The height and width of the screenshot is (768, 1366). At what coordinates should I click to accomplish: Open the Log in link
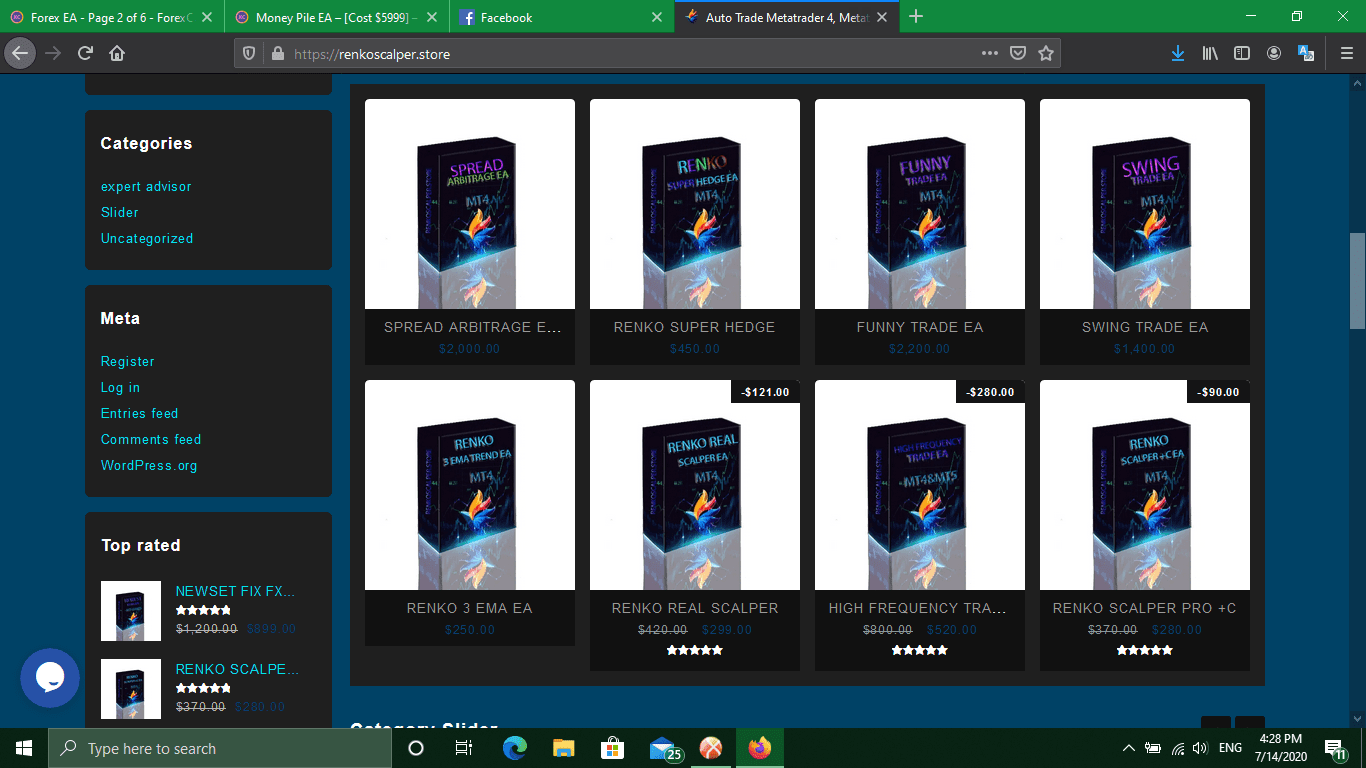[x=120, y=388]
